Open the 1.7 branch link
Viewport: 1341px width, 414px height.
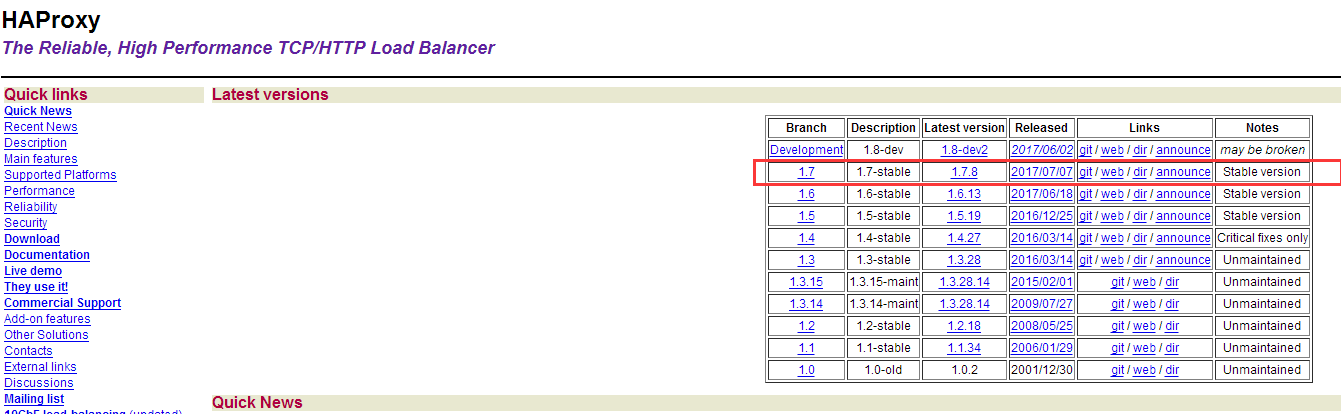(806, 172)
